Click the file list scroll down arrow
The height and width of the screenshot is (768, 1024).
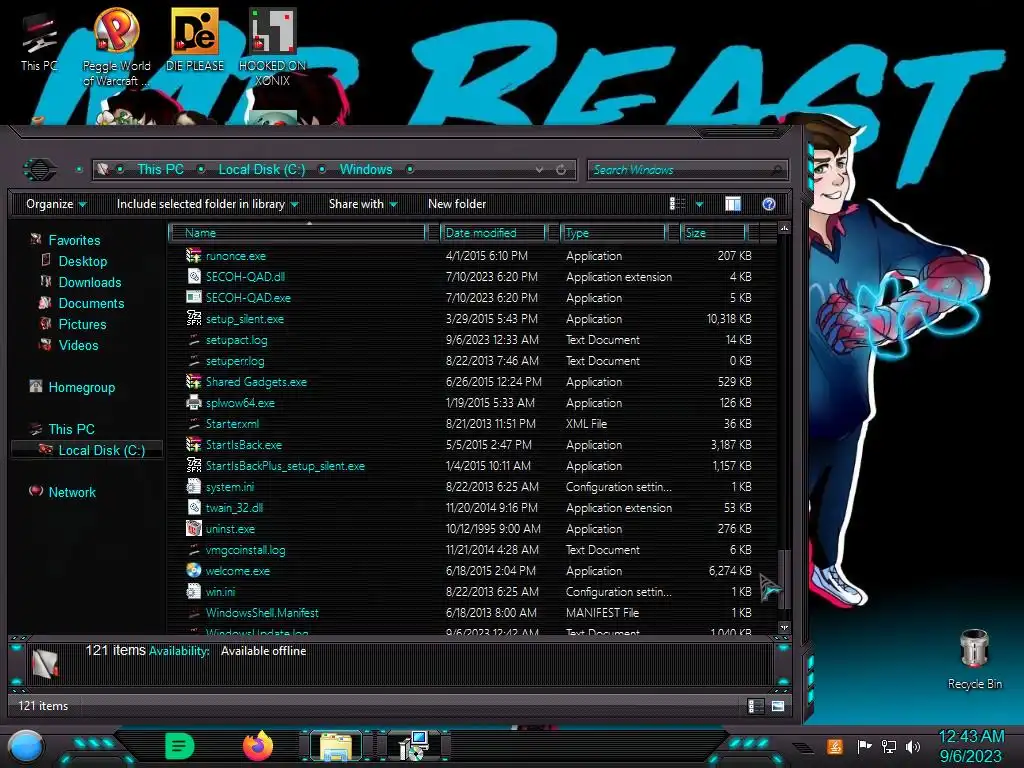784,628
